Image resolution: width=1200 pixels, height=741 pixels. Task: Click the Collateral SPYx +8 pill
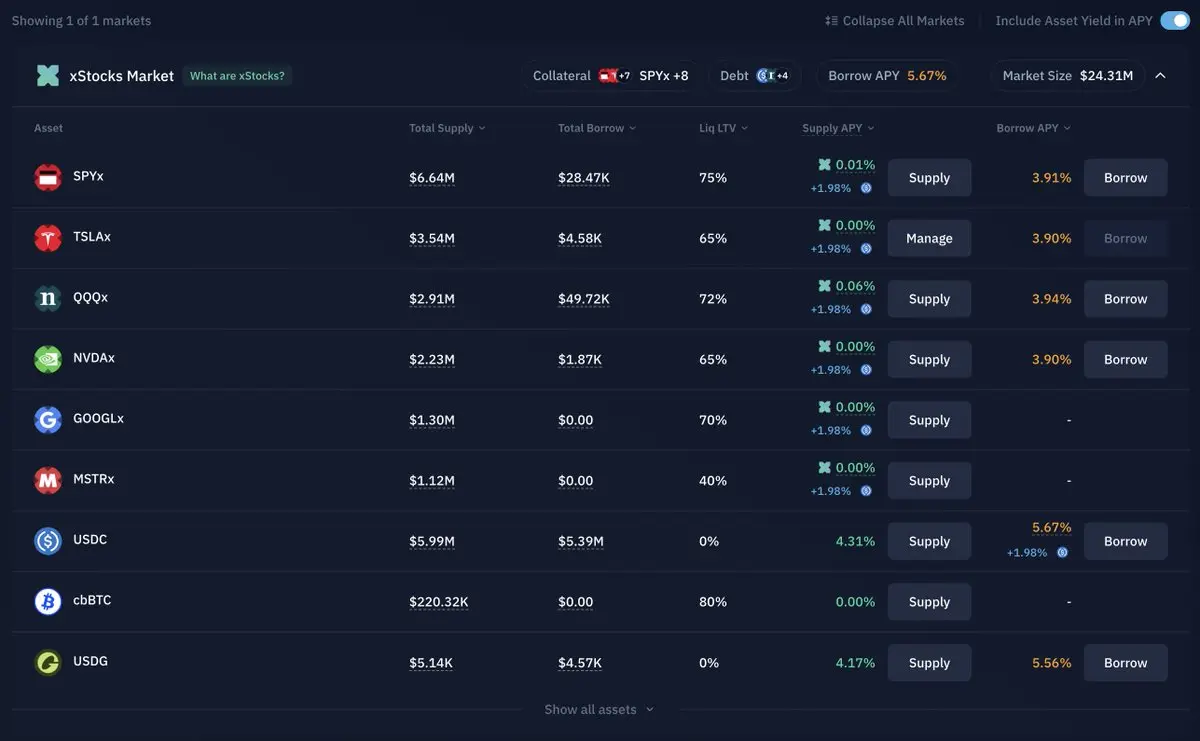[x=611, y=76]
